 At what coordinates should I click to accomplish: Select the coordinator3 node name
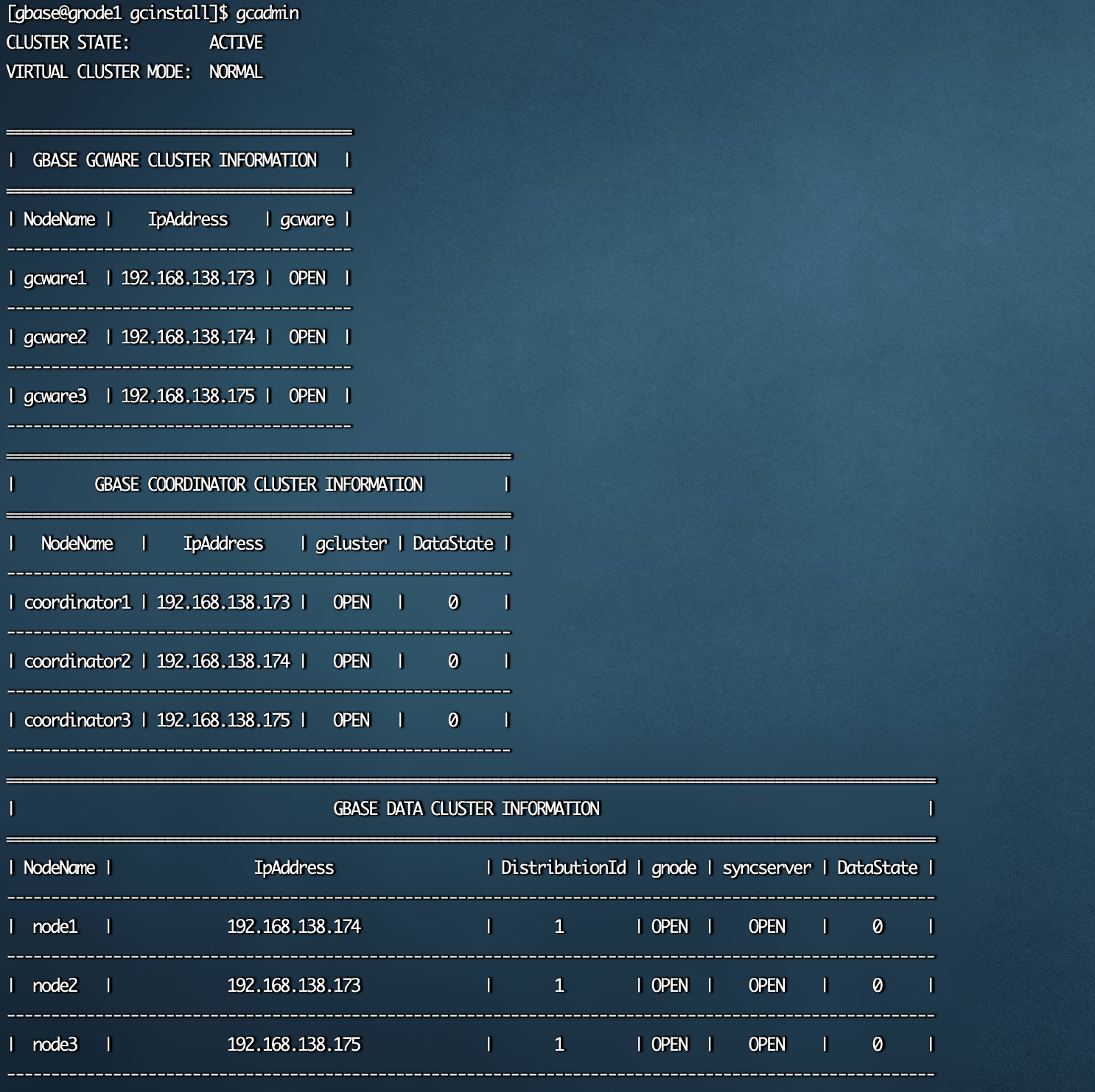point(77,721)
